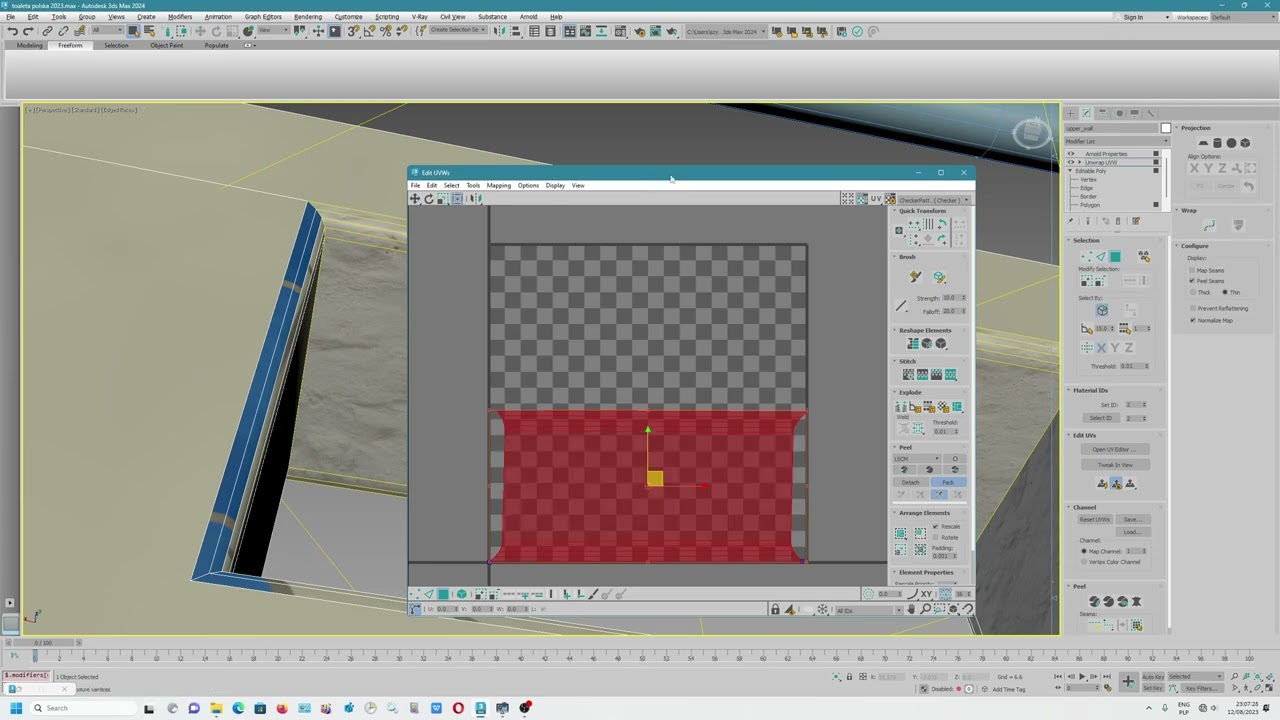Open Display menu in Edit UVWs
The width and height of the screenshot is (1280, 720).
pos(555,185)
